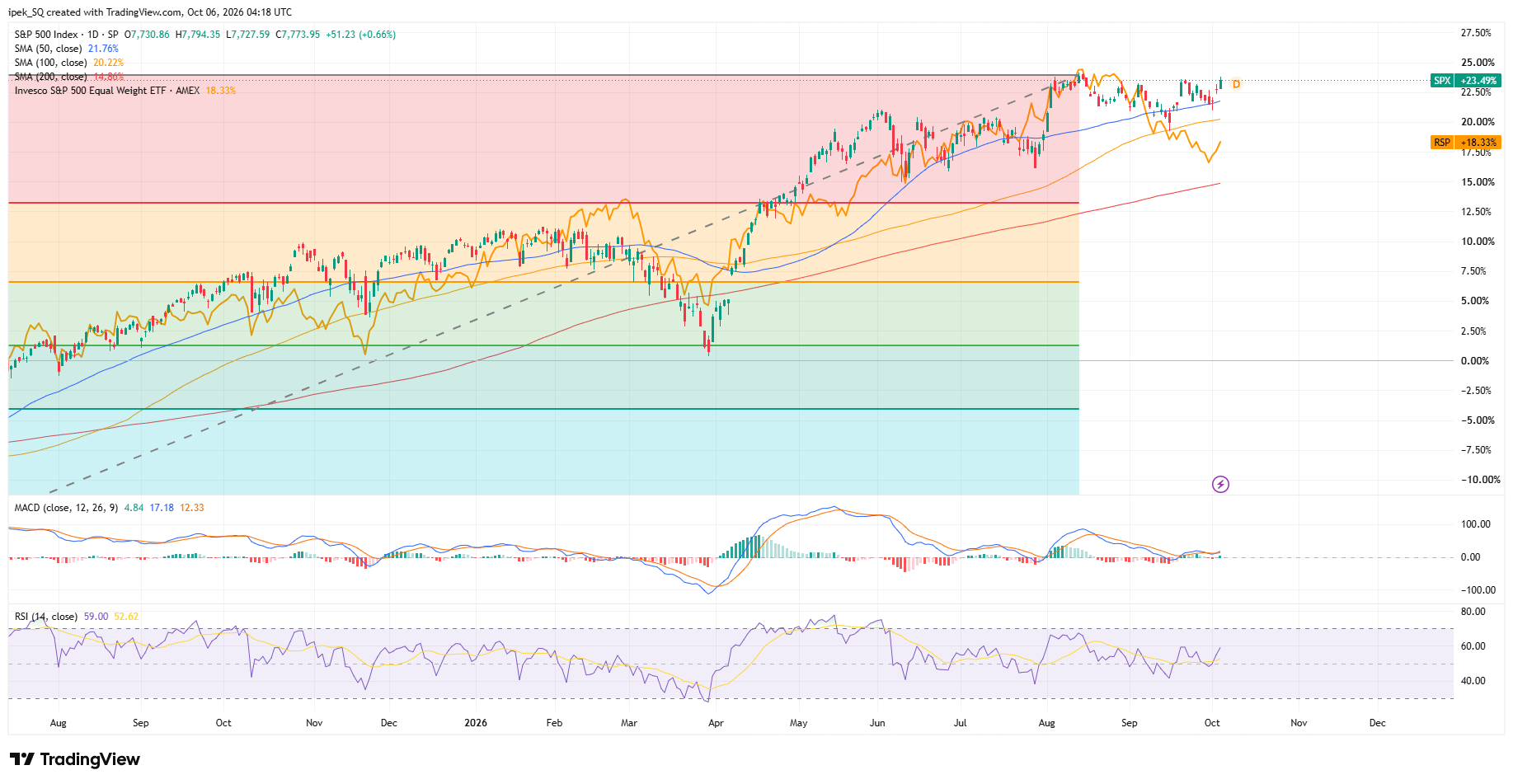Click the Mar label on time axis
Image resolution: width=1513 pixels, height=784 pixels.
pyautogui.click(x=629, y=723)
